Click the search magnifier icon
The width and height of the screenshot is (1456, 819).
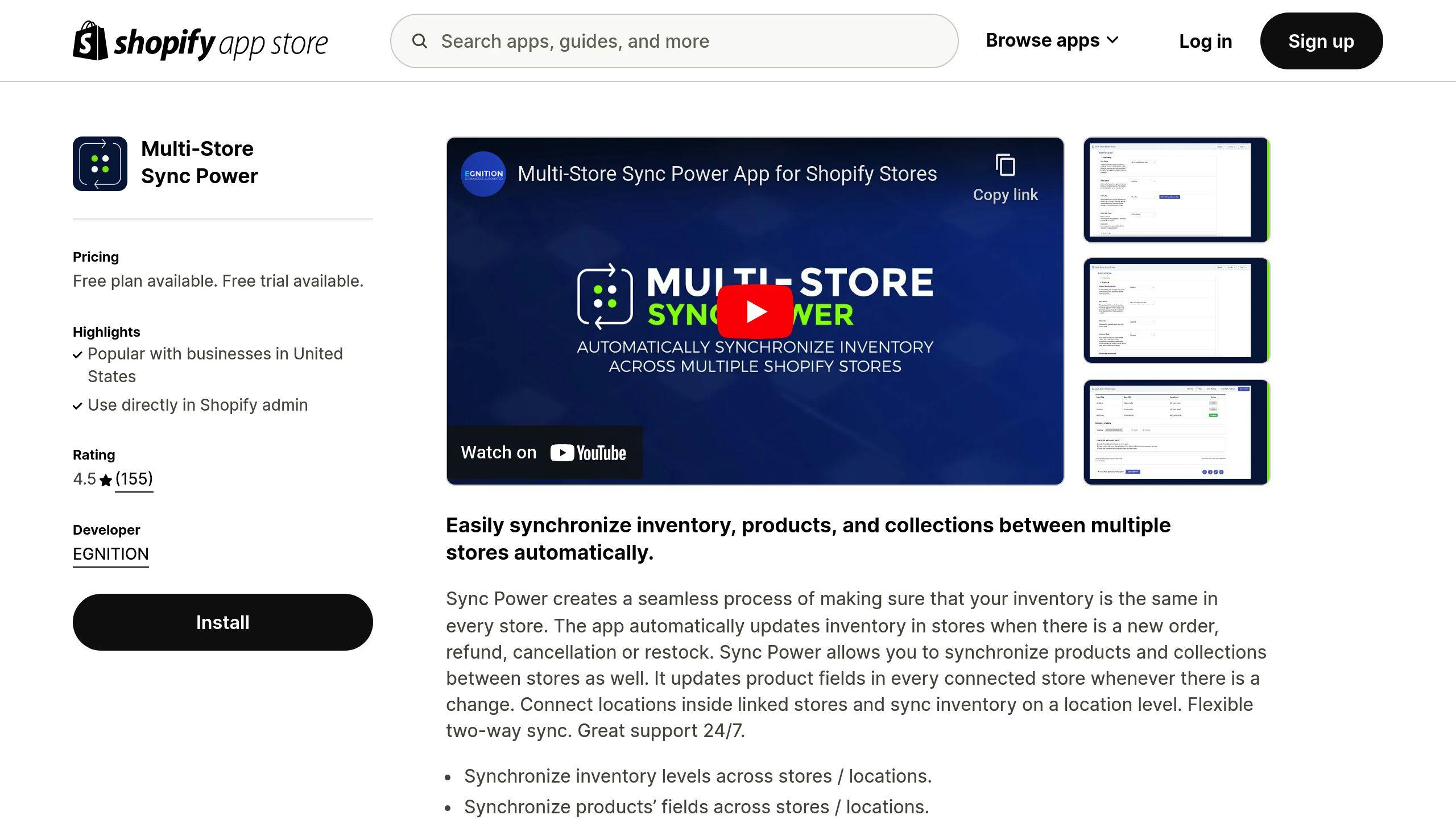[419, 40]
